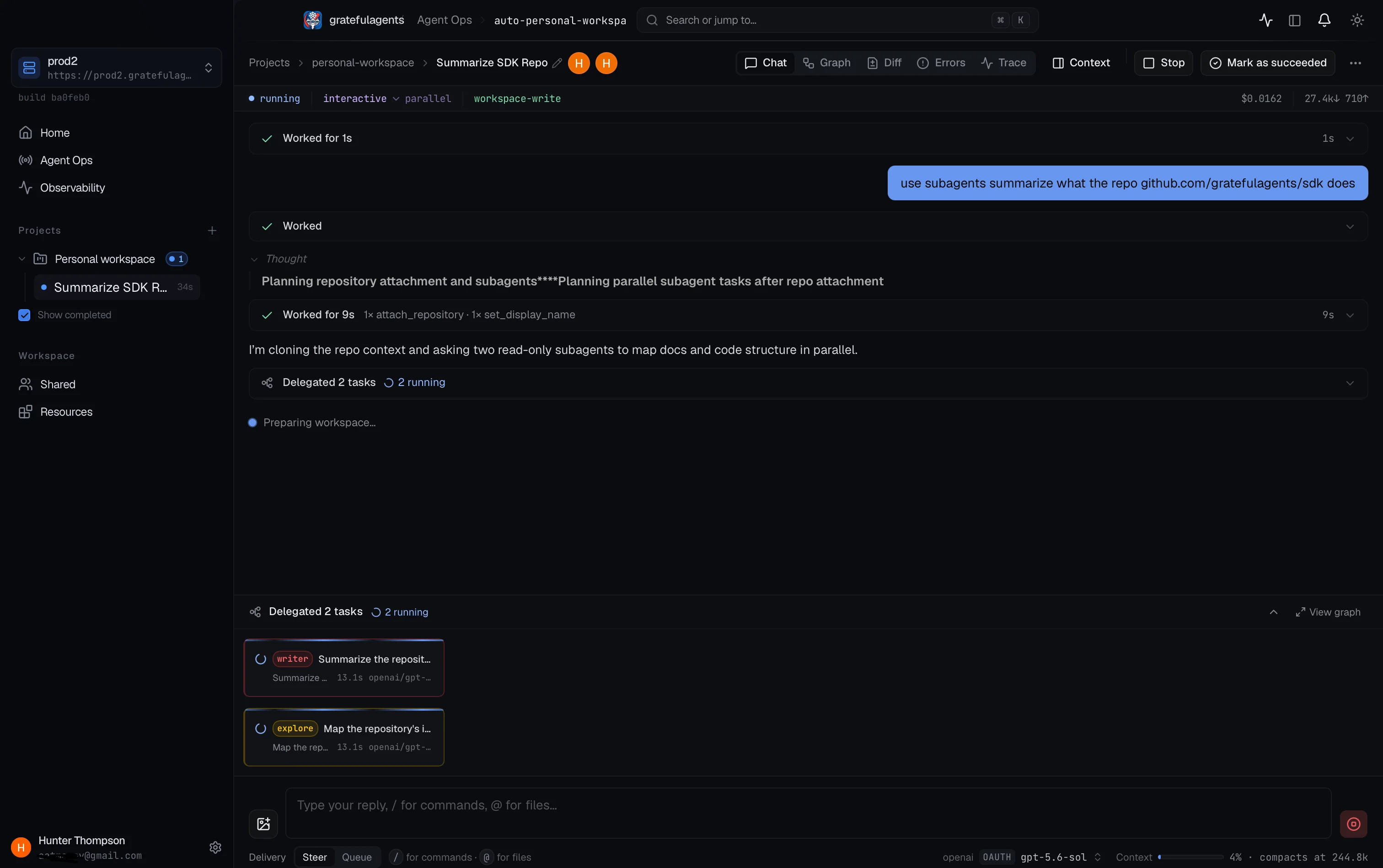Switch to the Errors tab
This screenshot has width=1383, height=868.
point(941,63)
